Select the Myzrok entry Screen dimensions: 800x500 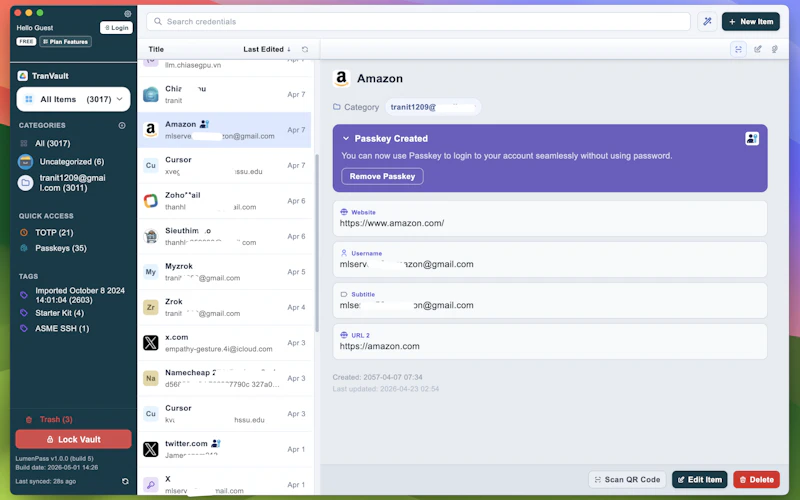[224, 272]
